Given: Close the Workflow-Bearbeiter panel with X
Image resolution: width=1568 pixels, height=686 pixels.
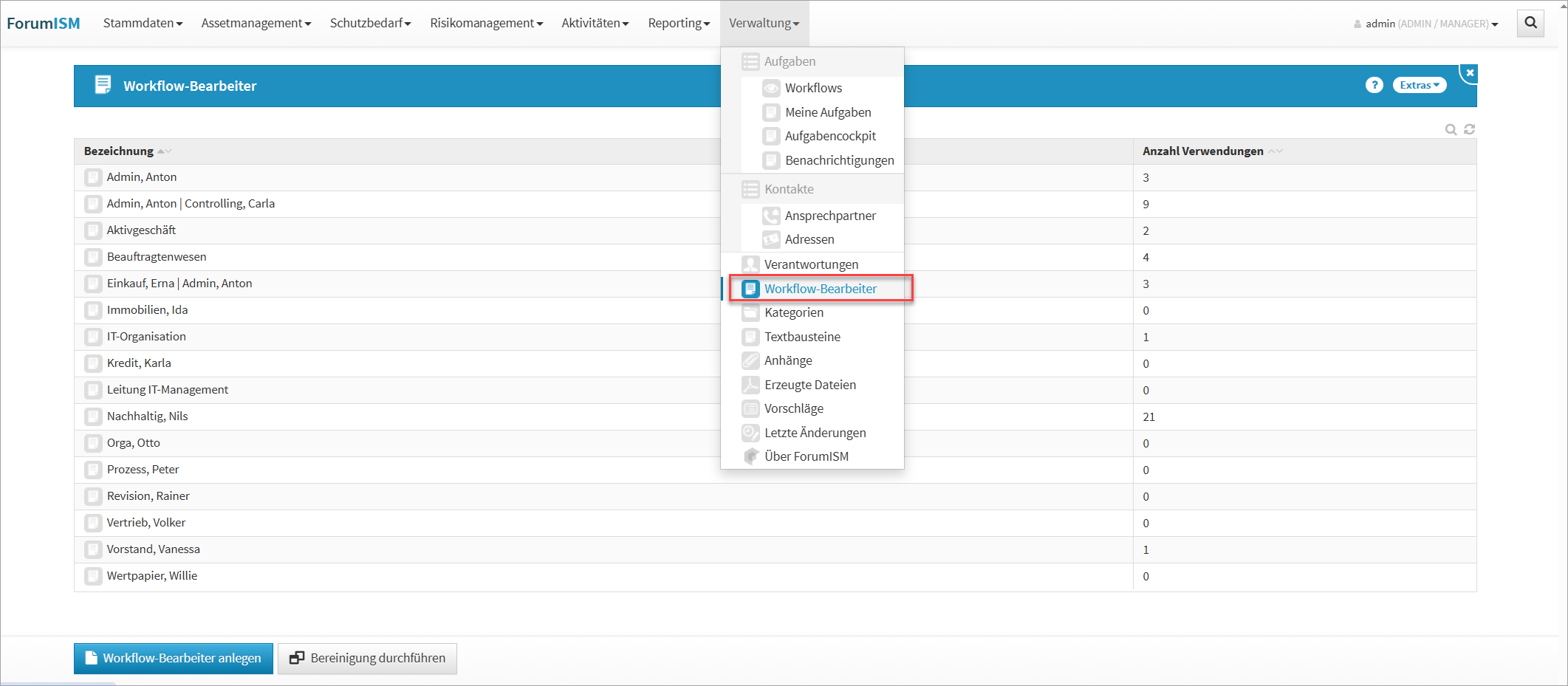Looking at the screenshot, I should click(x=1470, y=72).
